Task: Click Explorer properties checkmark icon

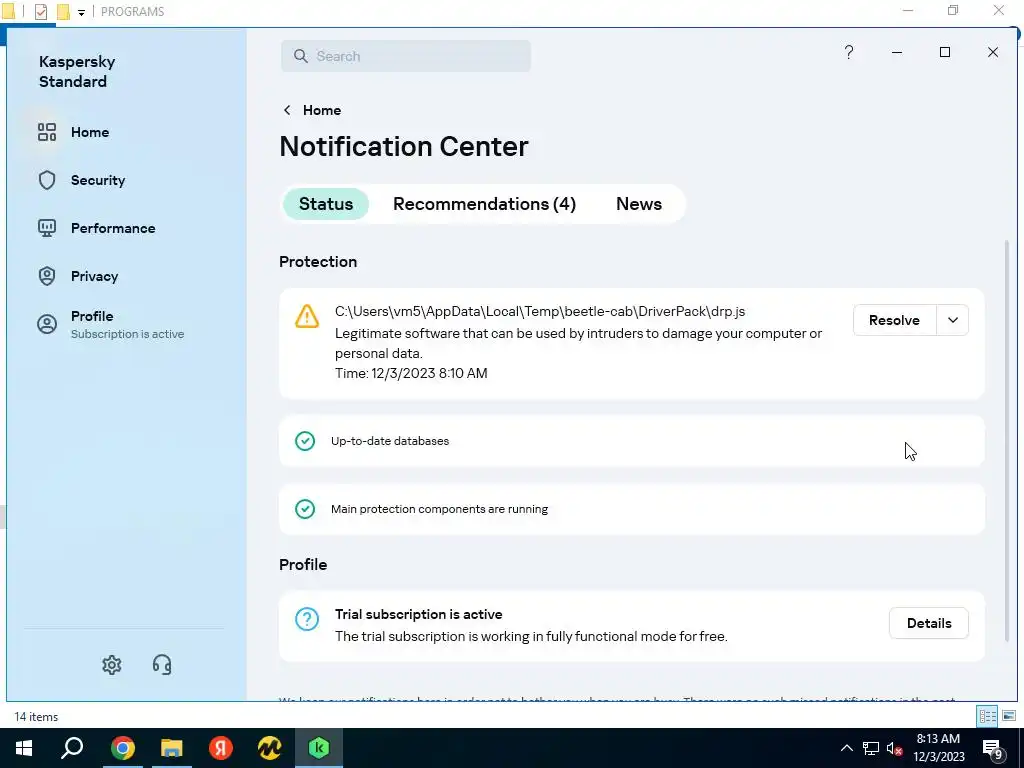Action: 40,12
